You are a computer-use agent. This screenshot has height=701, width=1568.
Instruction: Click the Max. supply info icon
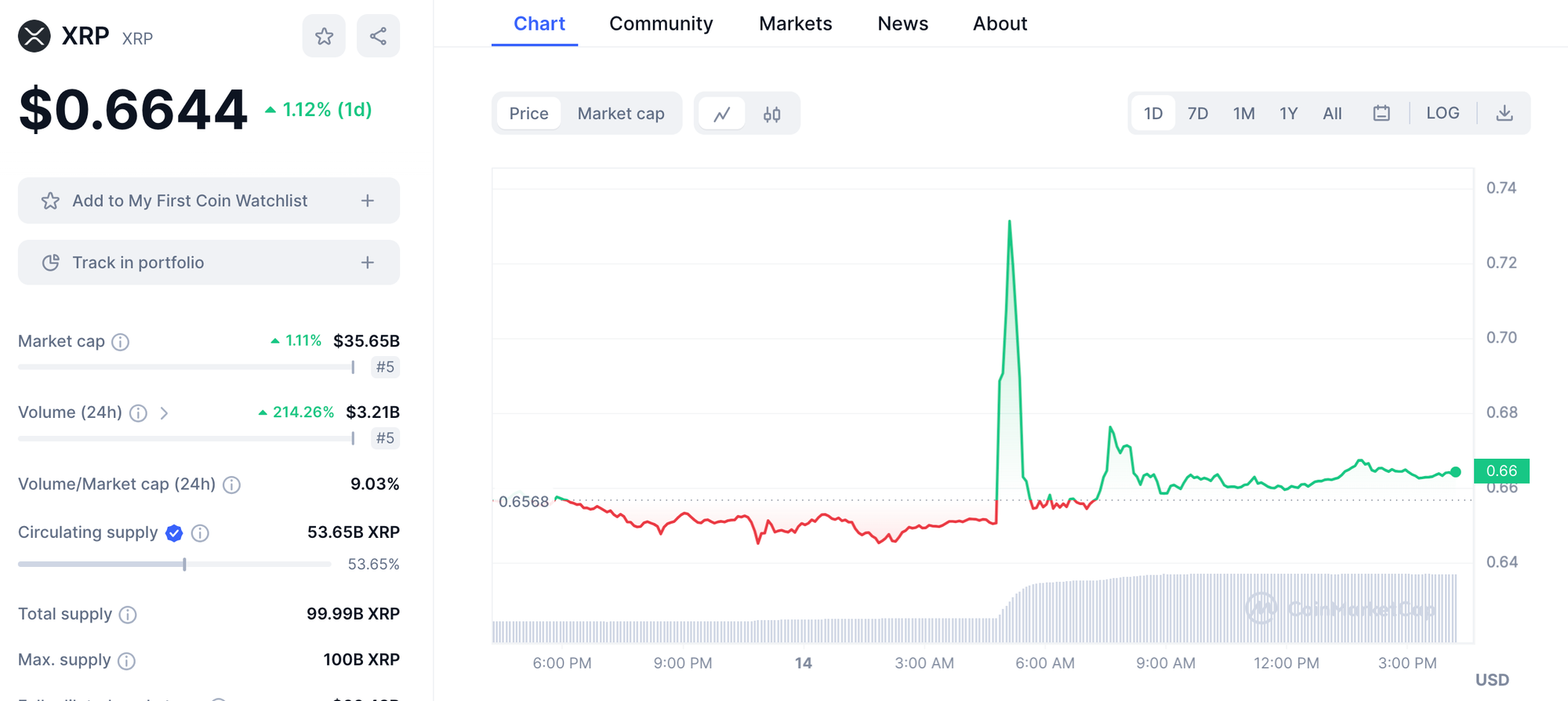point(126,661)
